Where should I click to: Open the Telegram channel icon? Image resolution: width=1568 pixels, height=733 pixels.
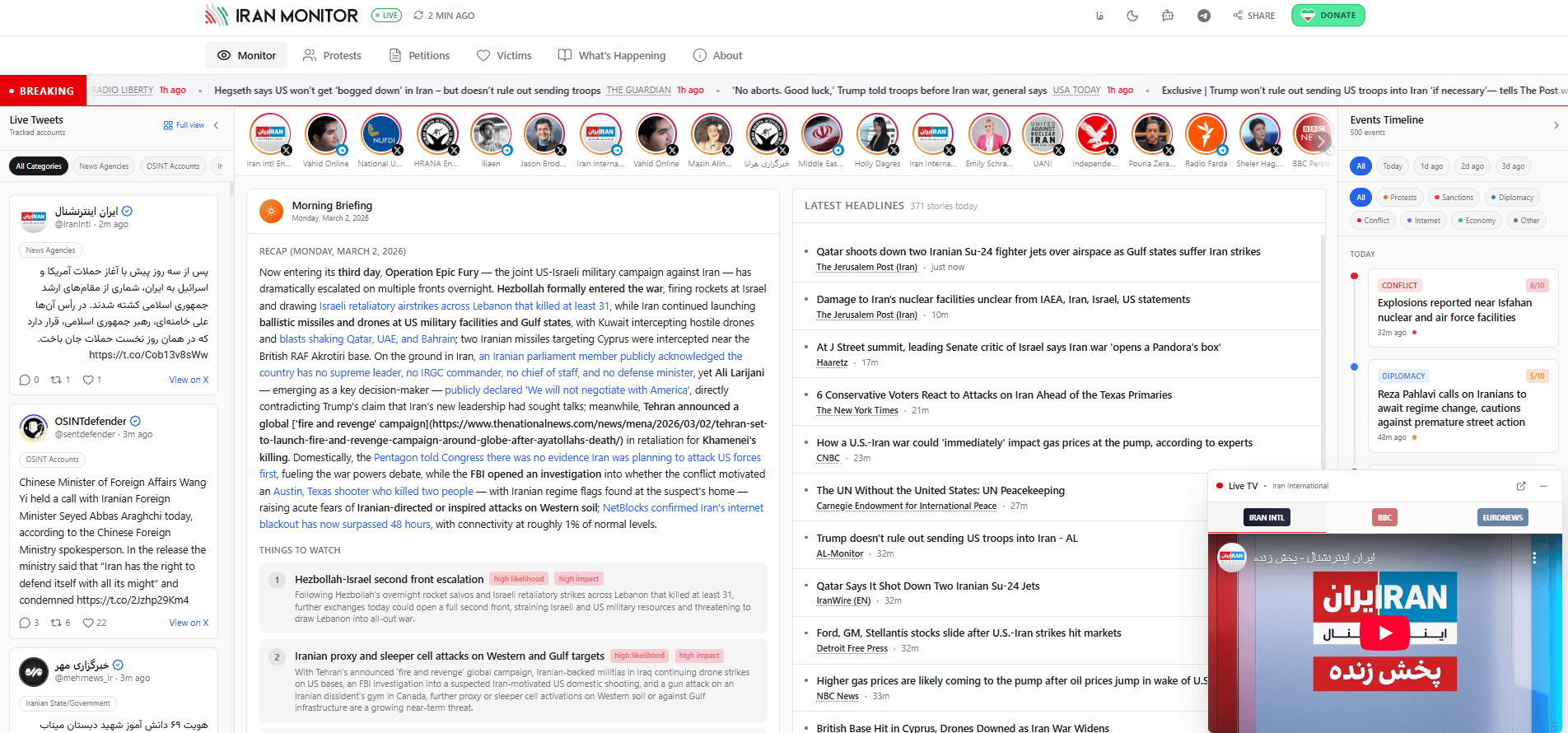(1204, 16)
